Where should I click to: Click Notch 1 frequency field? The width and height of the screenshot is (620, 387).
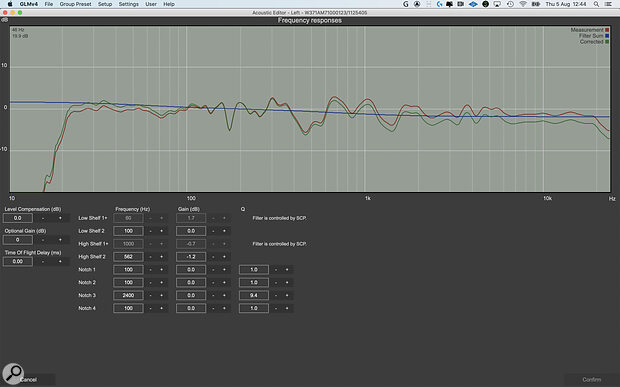point(128,270)
